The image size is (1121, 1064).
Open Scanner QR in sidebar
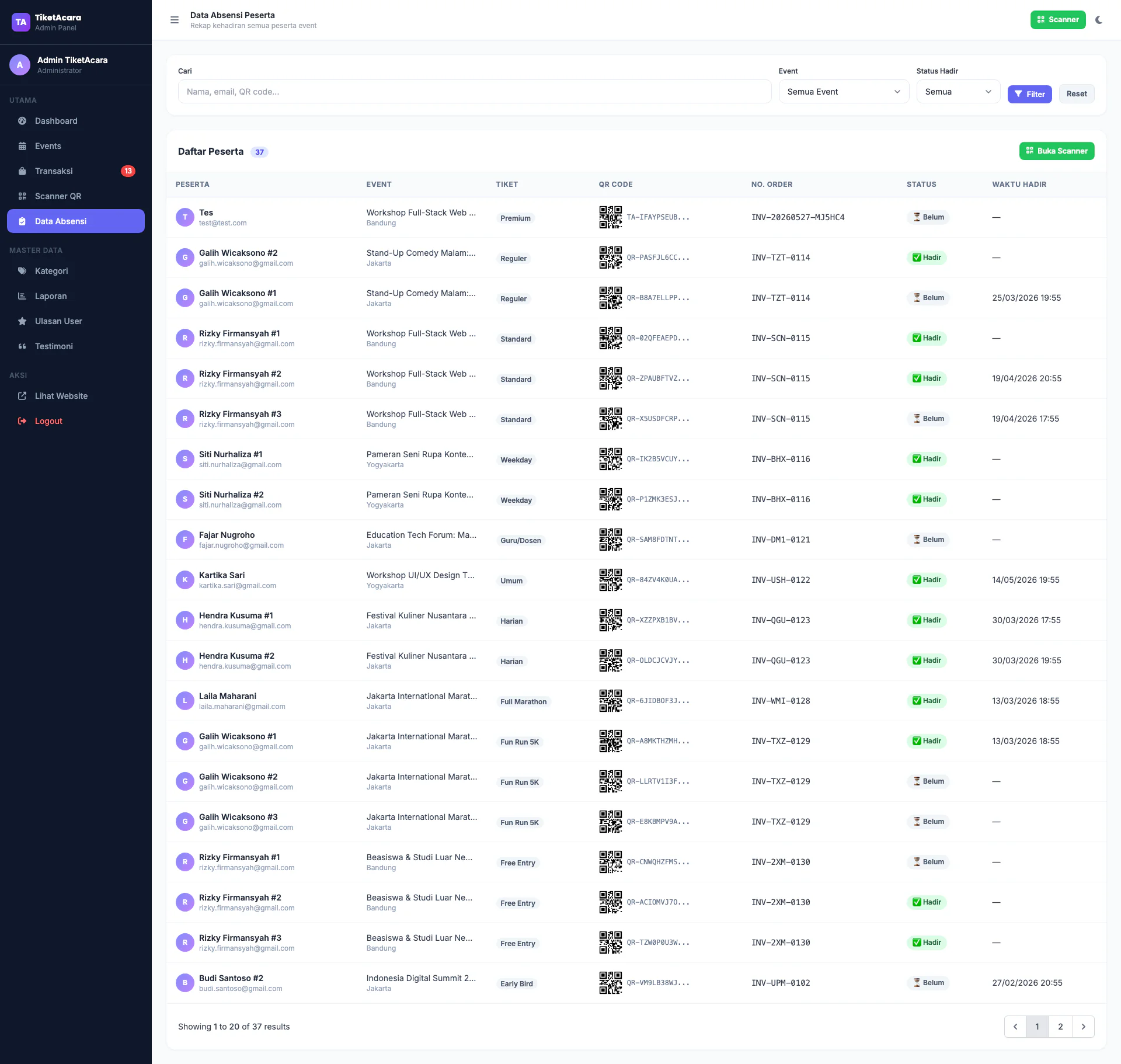(x=76, y=196)
